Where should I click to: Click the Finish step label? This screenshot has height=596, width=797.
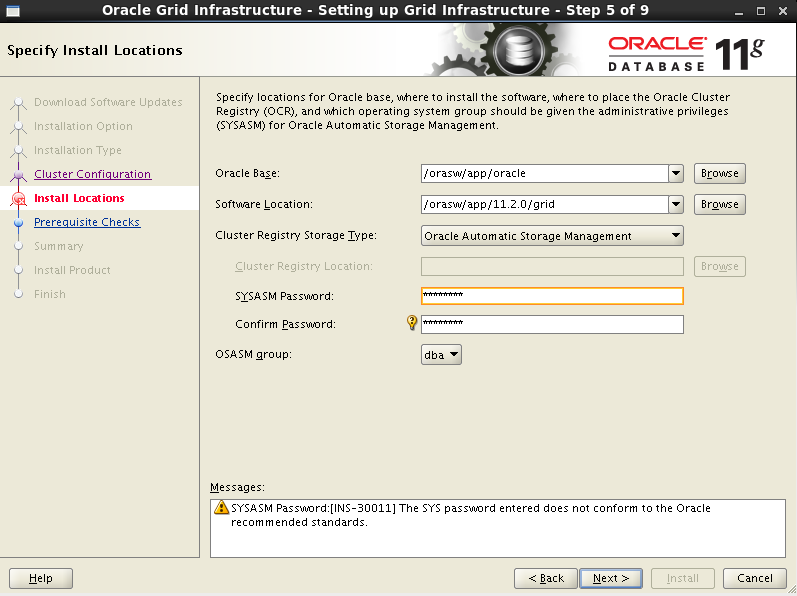pos(50,294)
